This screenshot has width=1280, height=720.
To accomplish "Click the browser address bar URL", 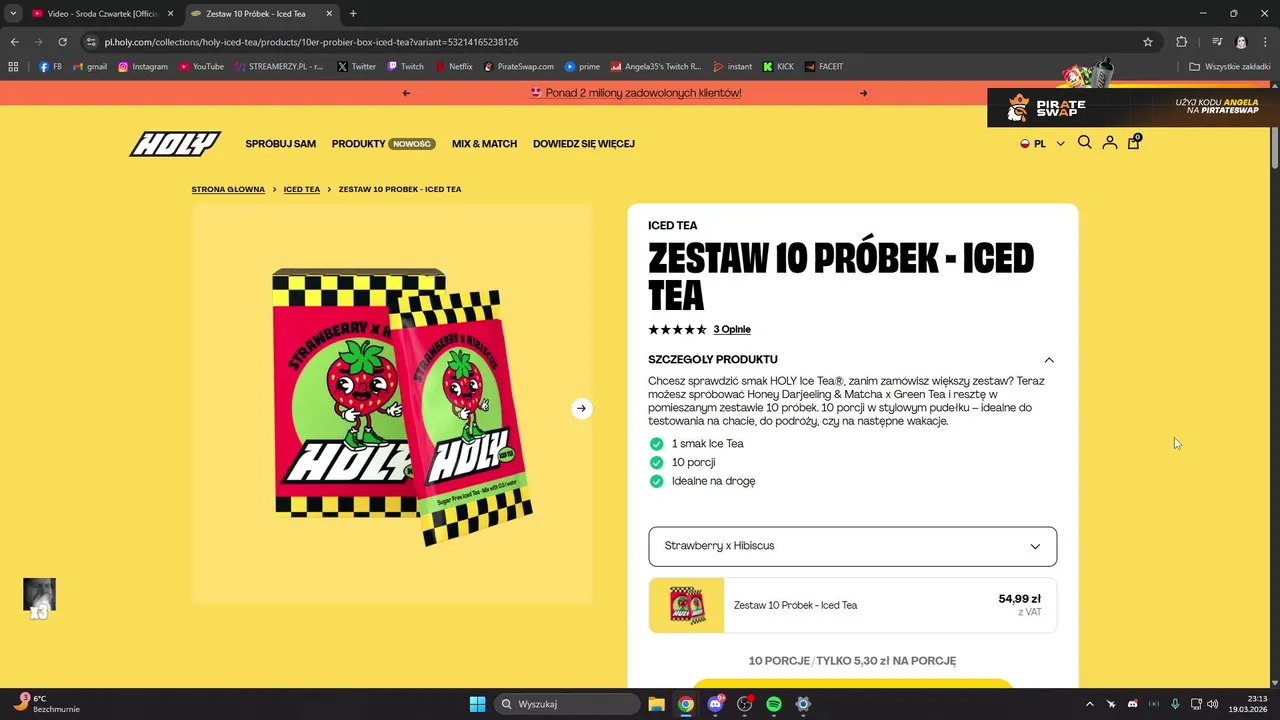I will click(x=311, y=42).
